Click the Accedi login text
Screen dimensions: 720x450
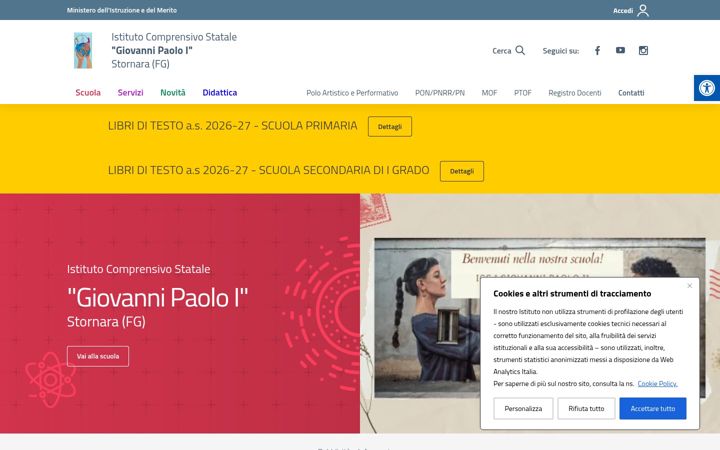pyautogui.click(x=623, y=11)
